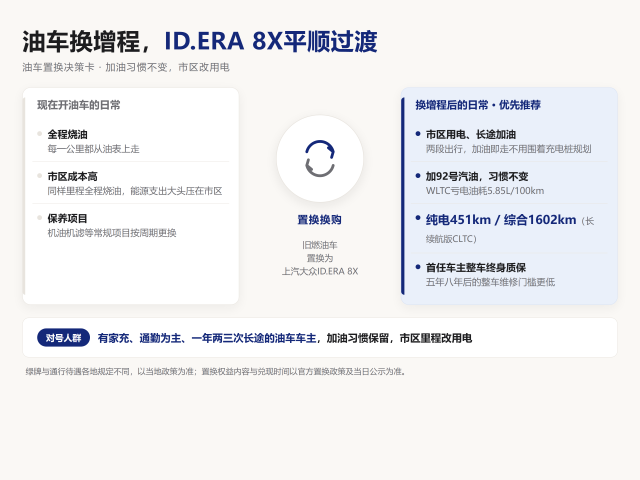
Task: Click the line 两段出行，加油即走不用围着充电桩规划
Action: click(x=509, y=149)
